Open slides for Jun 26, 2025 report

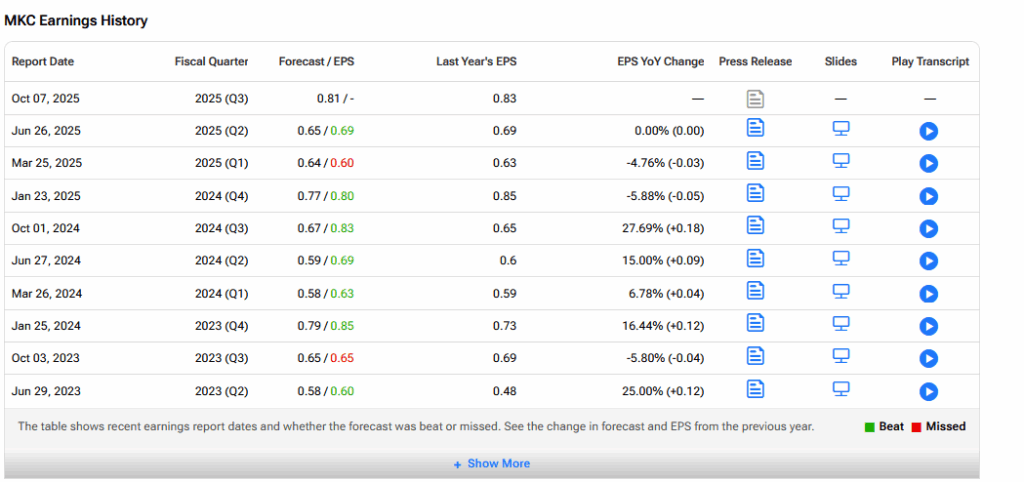pyautogui.click(x=841, y=129)
